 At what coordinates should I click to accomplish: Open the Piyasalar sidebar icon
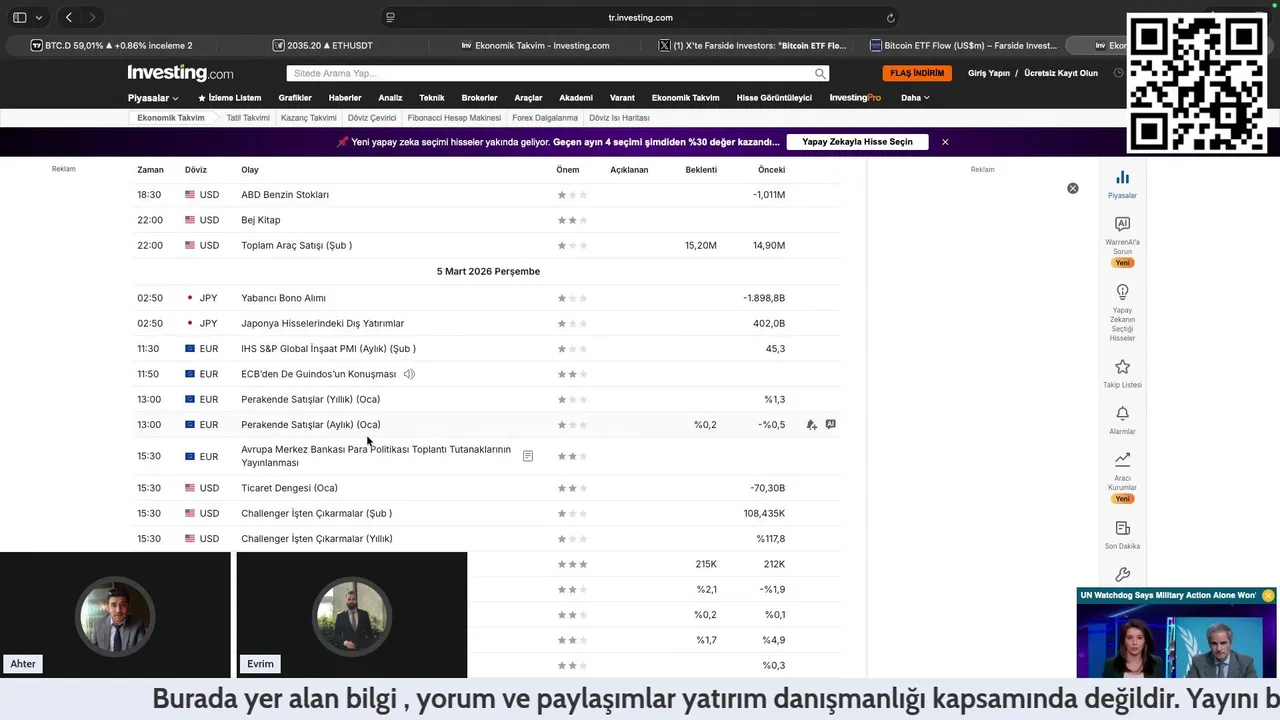point(1122,184)
